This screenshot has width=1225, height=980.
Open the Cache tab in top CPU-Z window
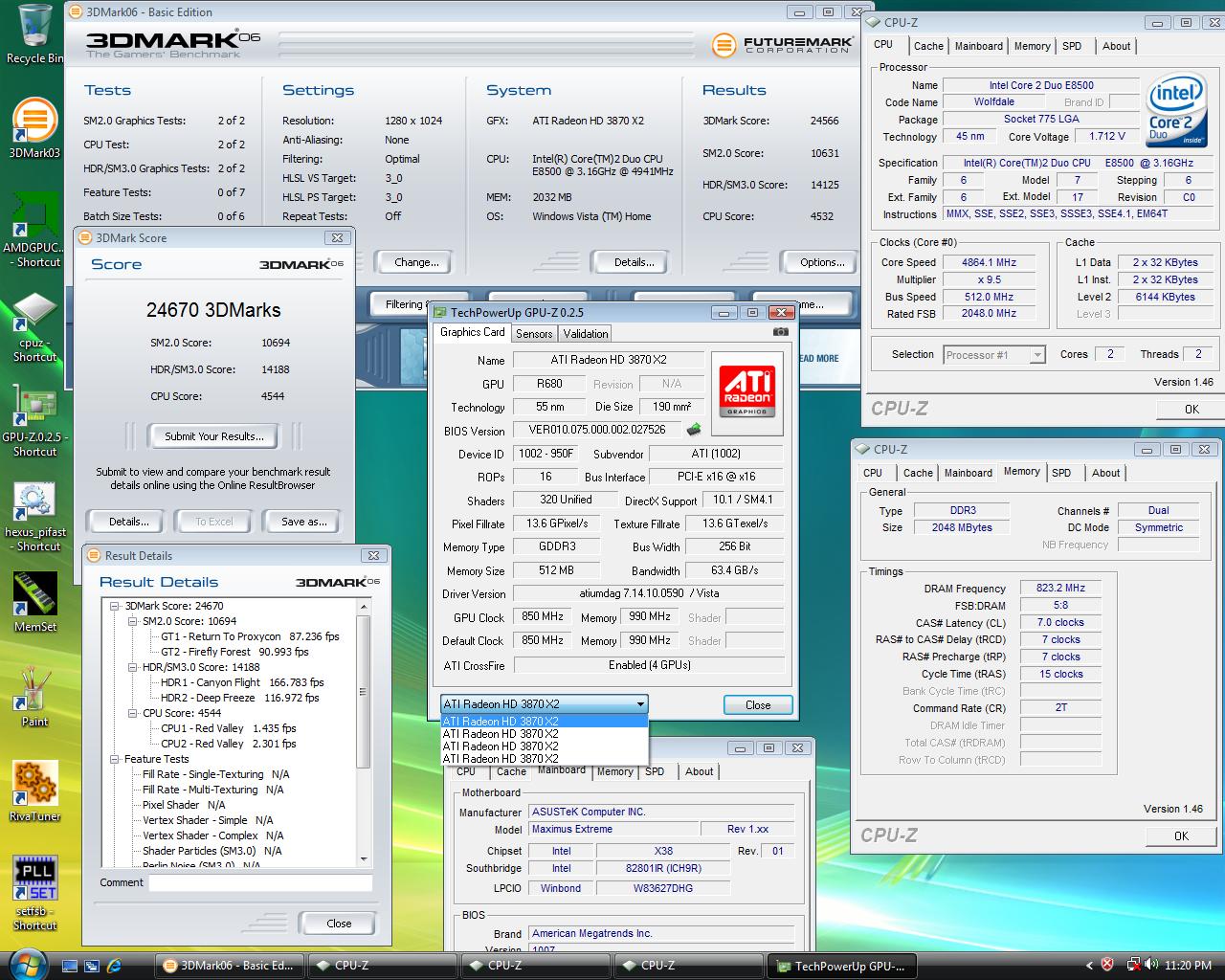[x=928, y=46]
